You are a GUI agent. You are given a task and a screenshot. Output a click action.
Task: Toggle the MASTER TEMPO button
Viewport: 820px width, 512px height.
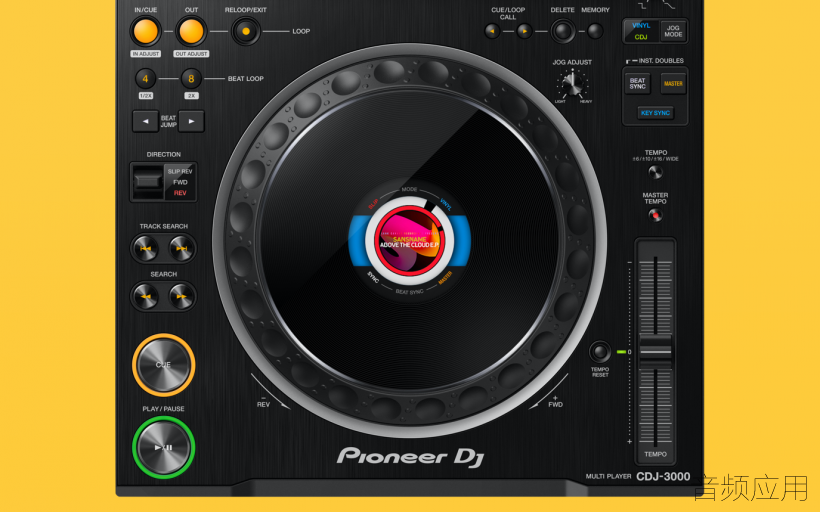tap(655, 215)
